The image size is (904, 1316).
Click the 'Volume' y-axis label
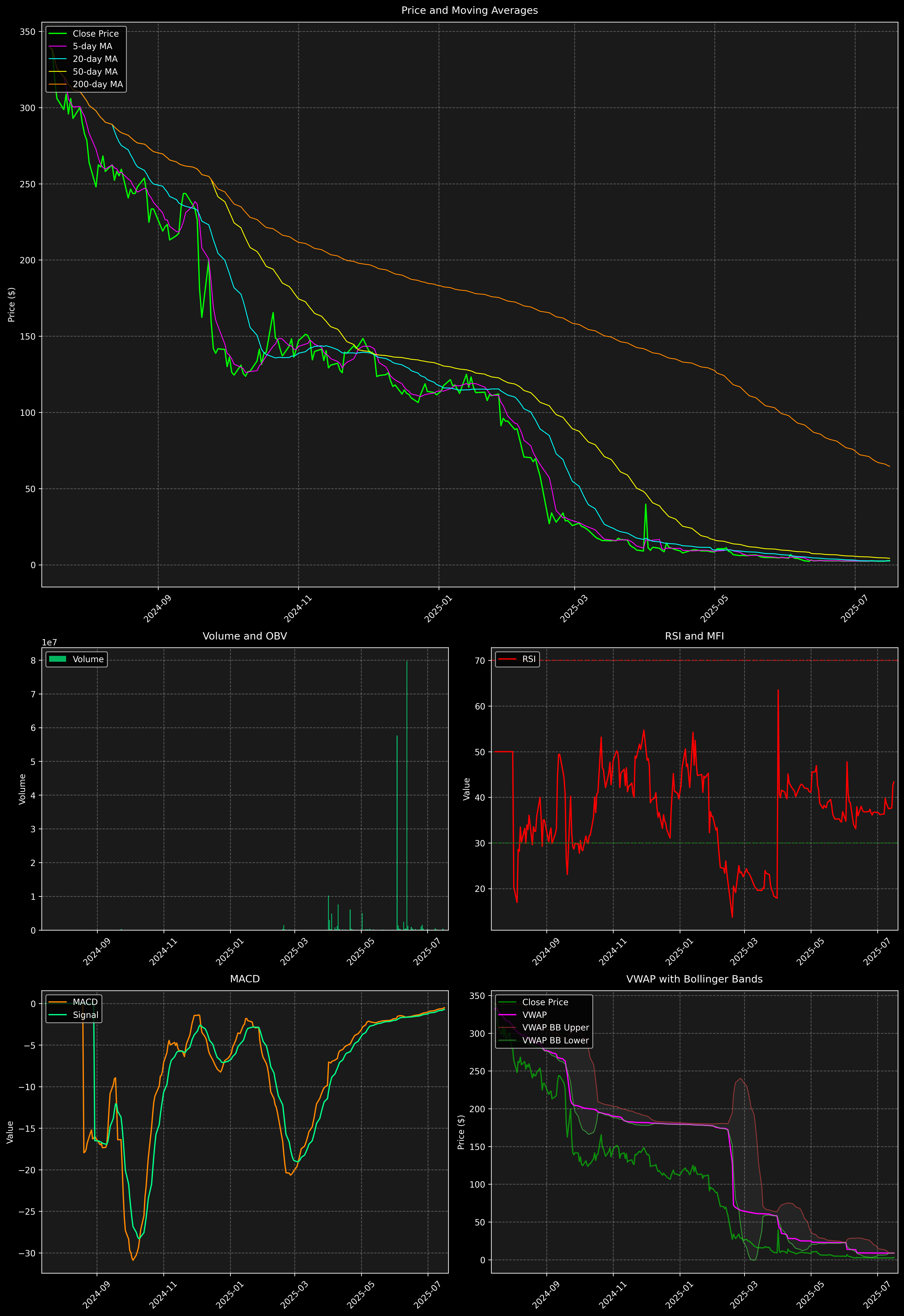pyautogui.click(x=22, y=789)
